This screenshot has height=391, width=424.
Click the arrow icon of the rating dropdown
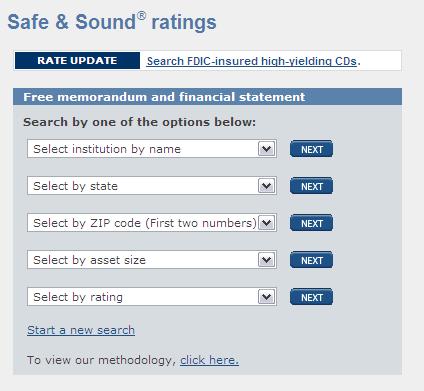267,297
